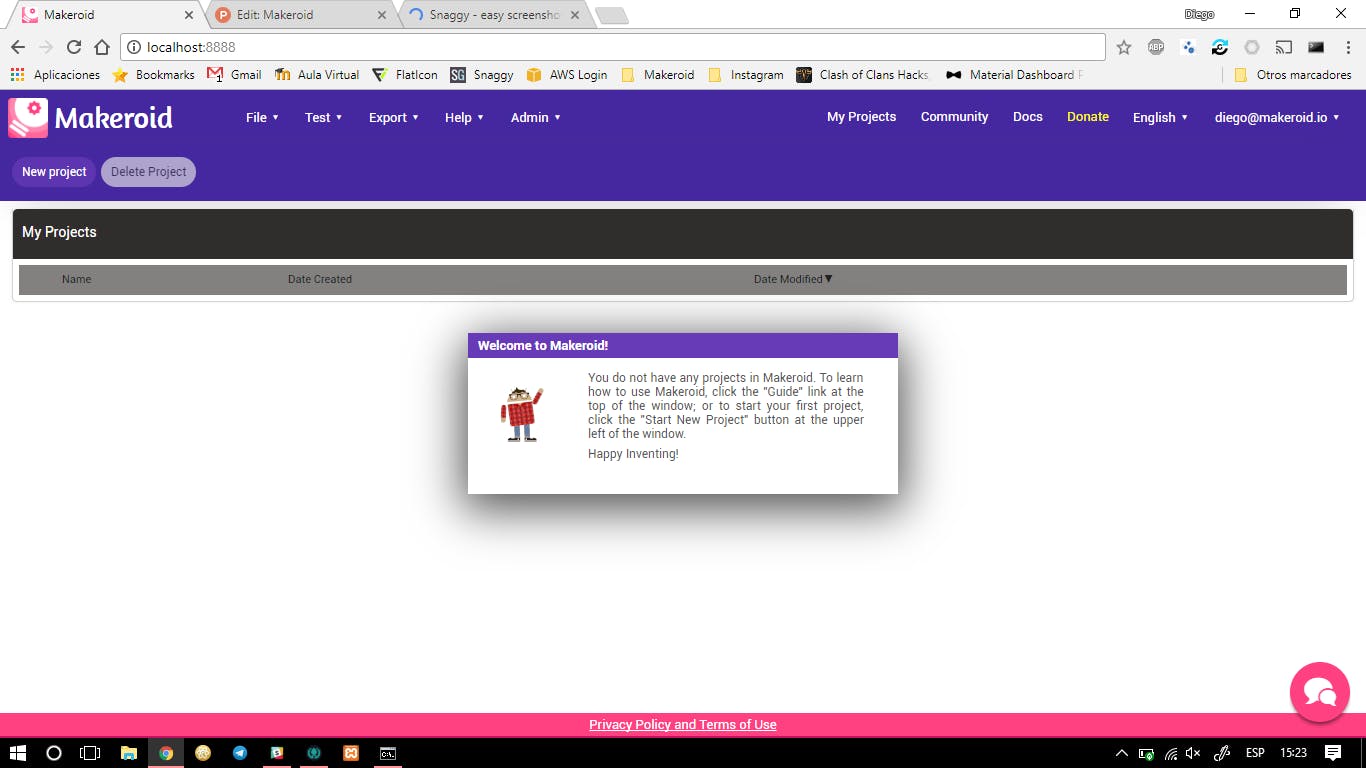Click the black terminal extension icon
The height and width of the screenshot is (768, 1366).
pyautogui.click(x=1316, y=47)
